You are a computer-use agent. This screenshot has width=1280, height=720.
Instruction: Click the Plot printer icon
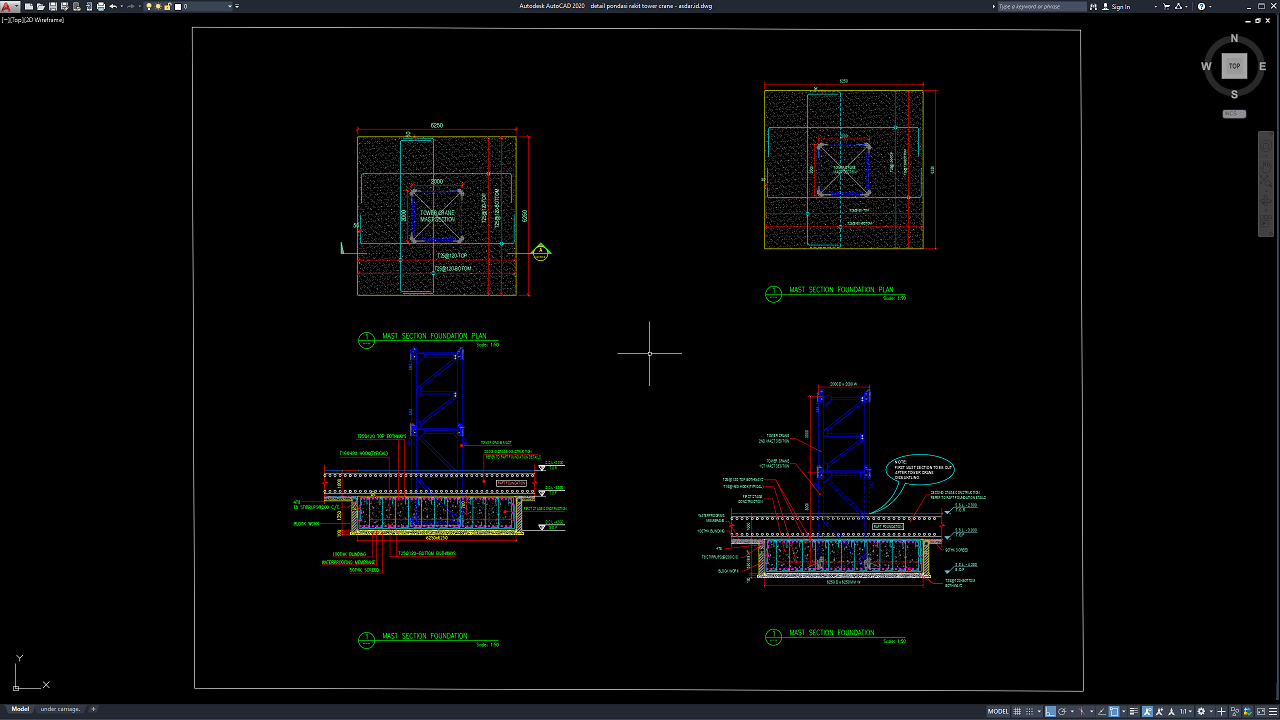[x=100, y=6]
